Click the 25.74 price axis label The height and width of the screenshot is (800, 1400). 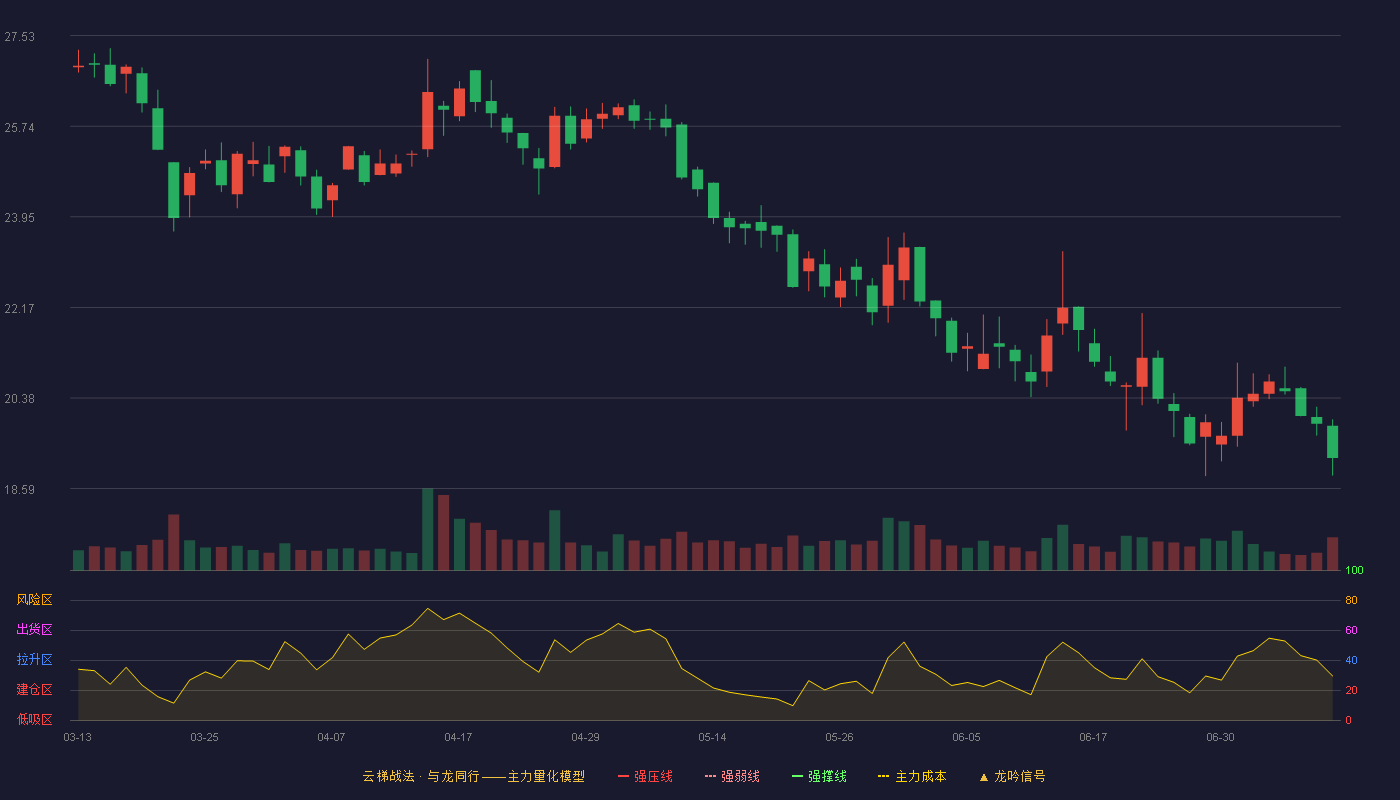19,128
